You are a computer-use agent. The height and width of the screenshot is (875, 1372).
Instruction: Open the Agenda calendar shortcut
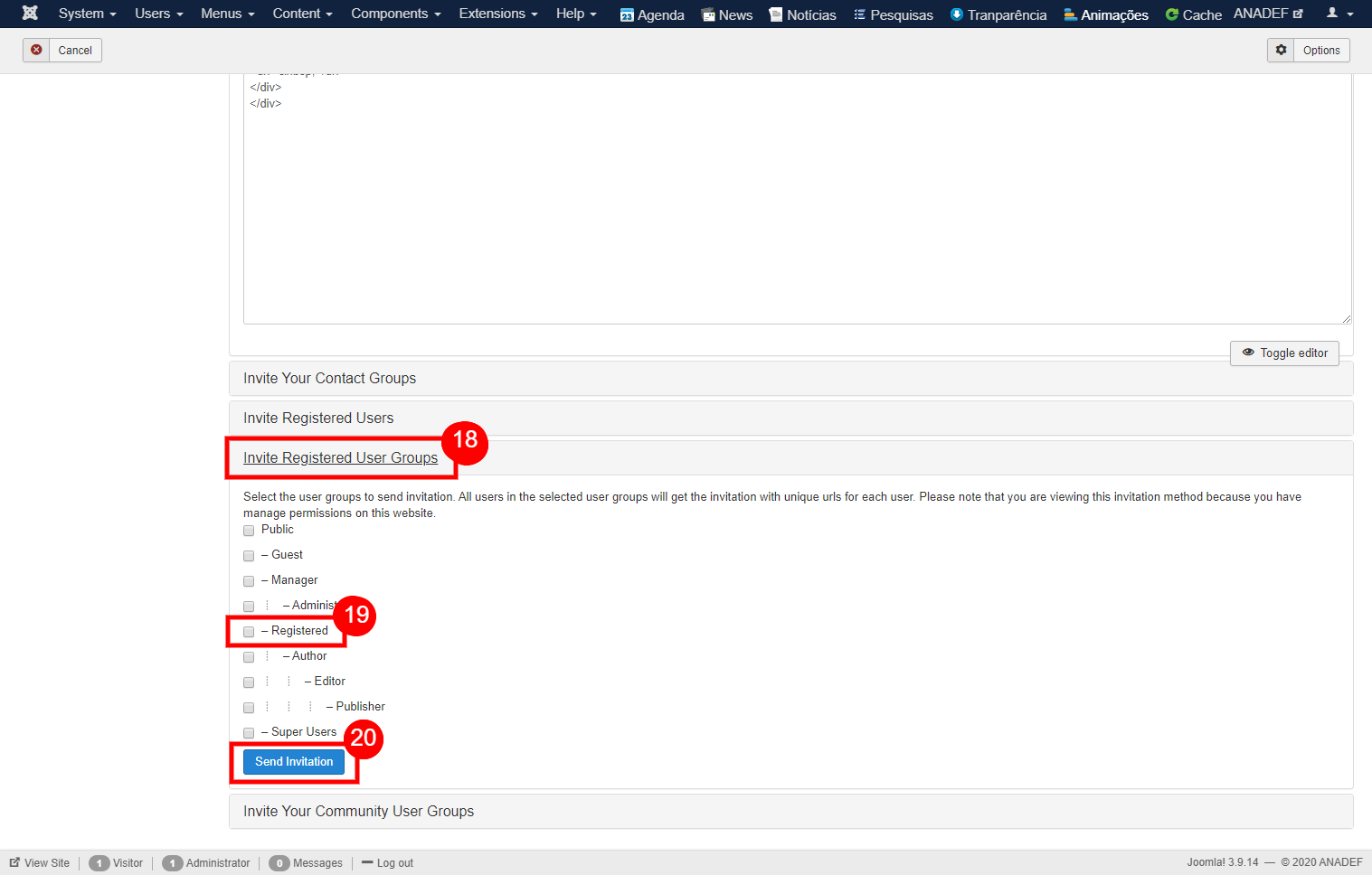(x=652, y=14)
